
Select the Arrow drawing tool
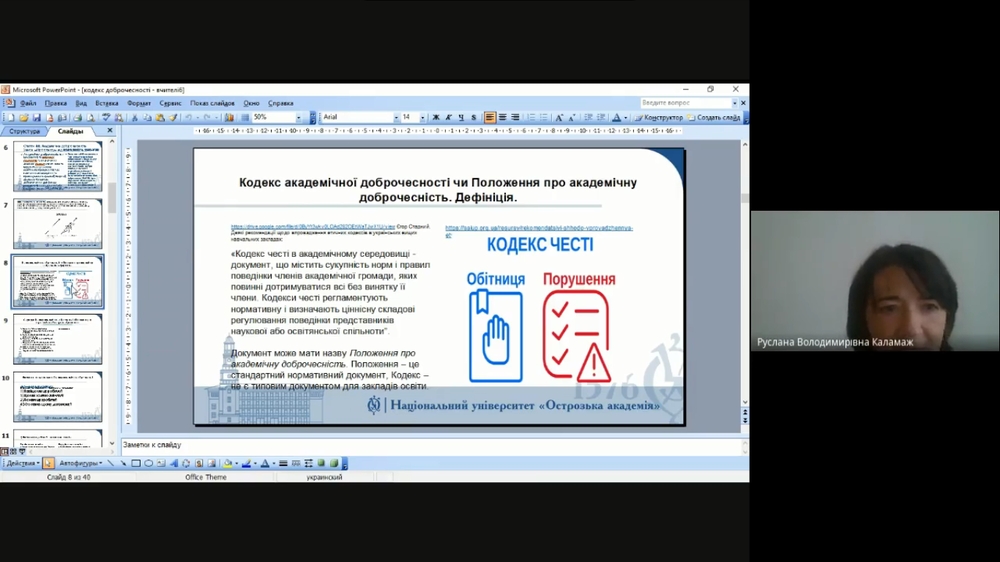pyautogui.click(x=124, y=463)
